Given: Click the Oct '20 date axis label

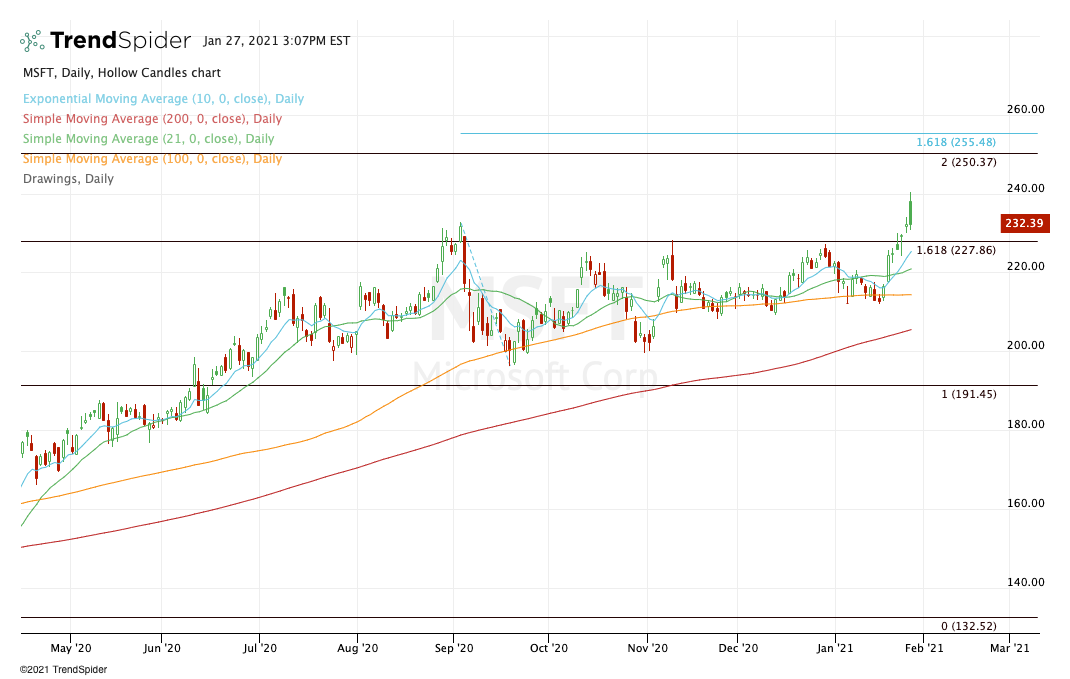Looking at the screenshot, I should 549,648.
